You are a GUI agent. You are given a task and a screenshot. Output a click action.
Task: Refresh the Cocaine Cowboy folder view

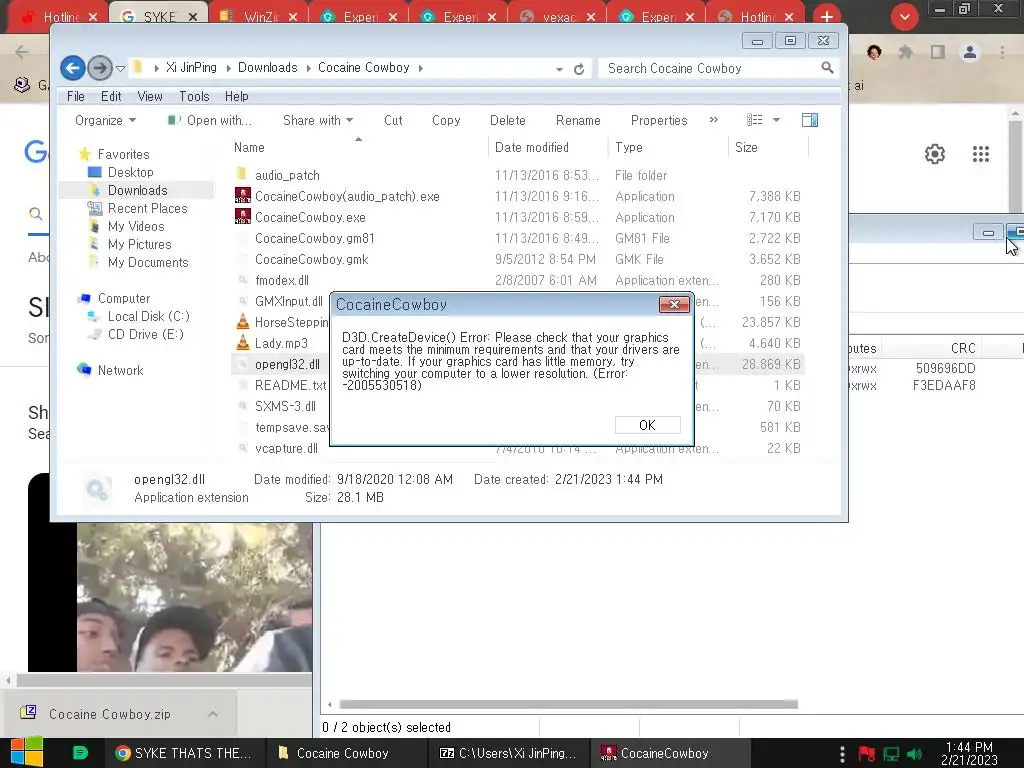[579, 69]
